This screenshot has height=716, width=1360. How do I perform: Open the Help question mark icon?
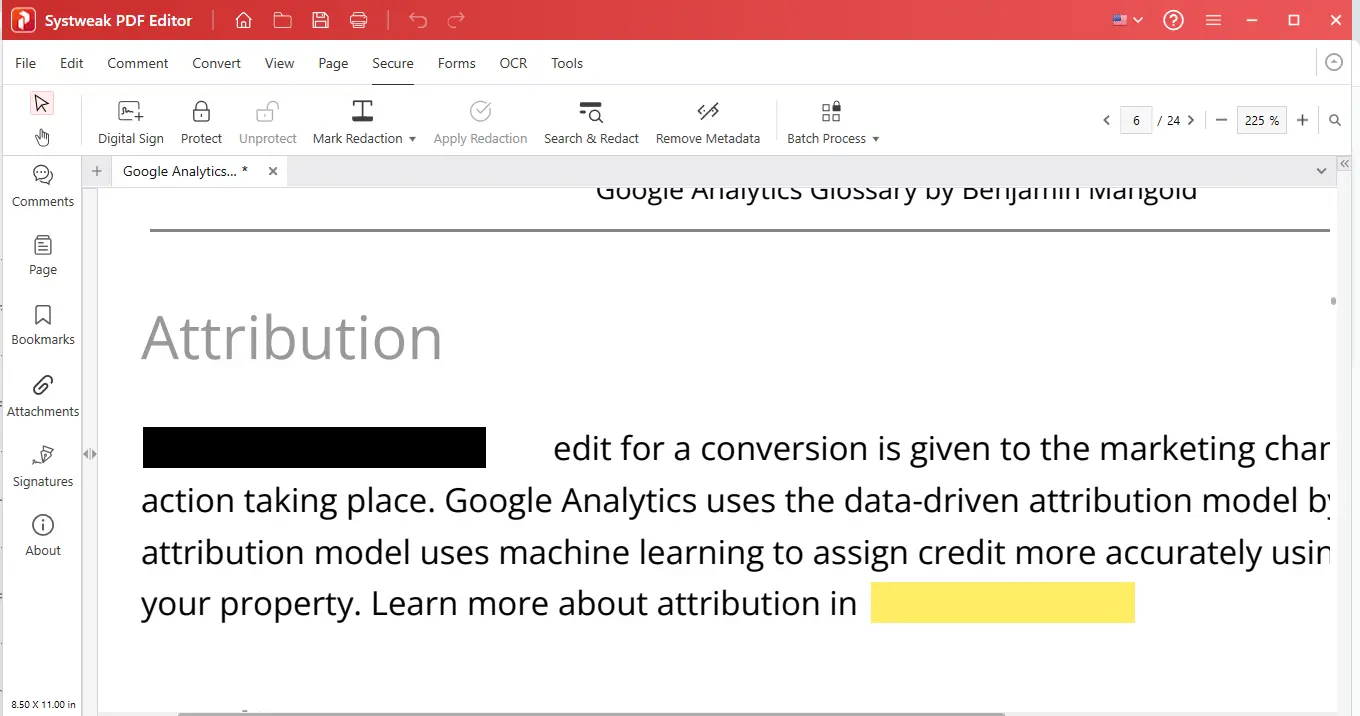[x=1173, y=20]
